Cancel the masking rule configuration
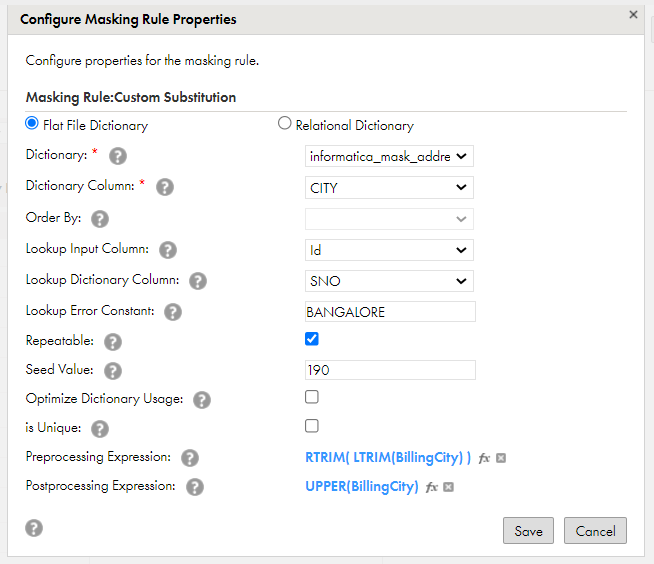This screenshot has height=564, width=654. coord(595,531)
